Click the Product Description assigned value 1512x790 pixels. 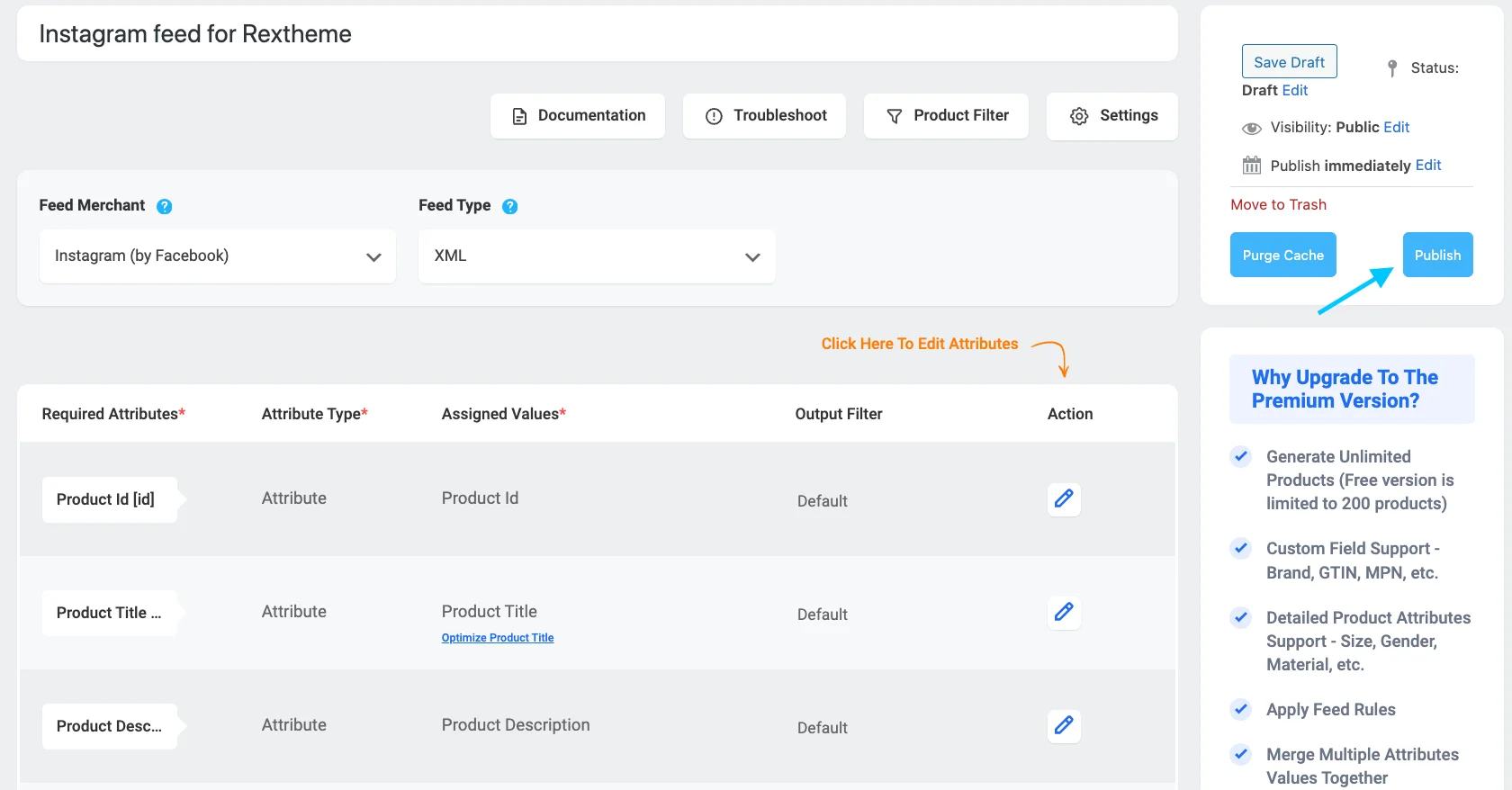coord(516,725)
